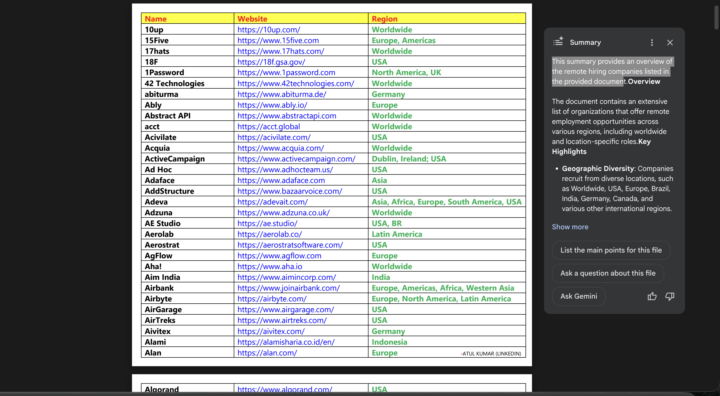This screenshot has width=720, height=396.
Task: Open the https://alamisharia.co.id/en/ link
Action: coord(286,342)
